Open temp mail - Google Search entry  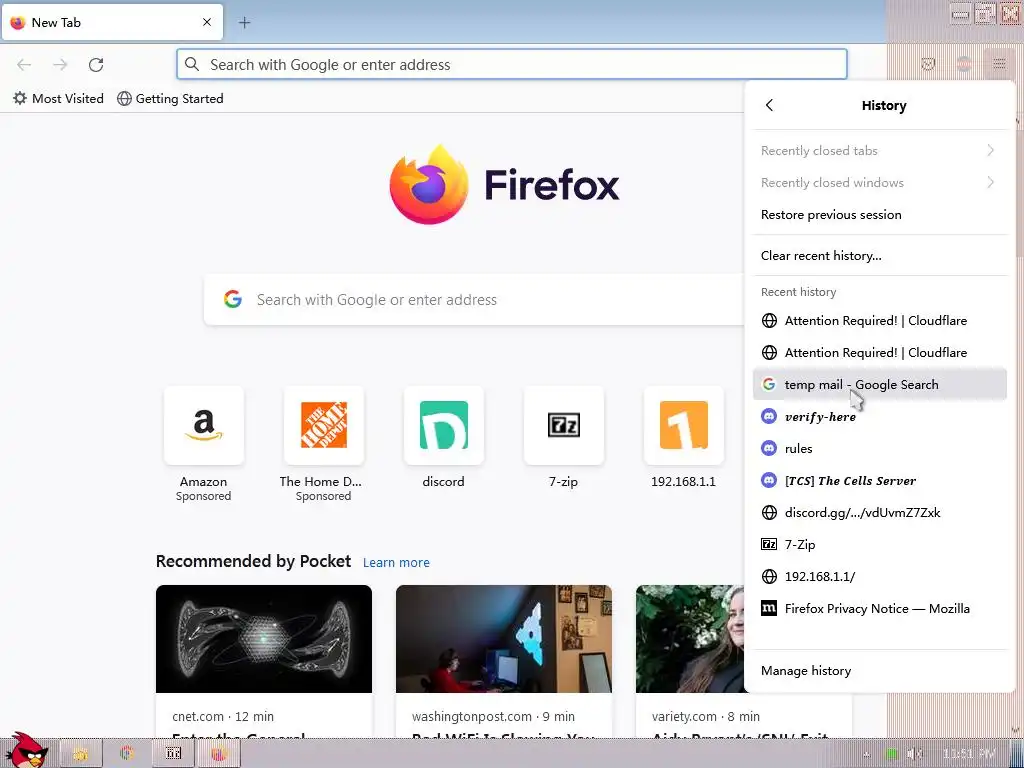point(879,385)
